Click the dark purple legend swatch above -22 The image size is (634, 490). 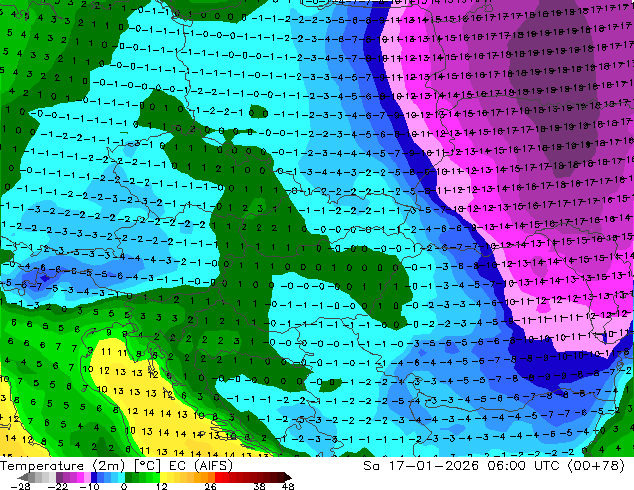pyautogui.click(x=59, y=477)
